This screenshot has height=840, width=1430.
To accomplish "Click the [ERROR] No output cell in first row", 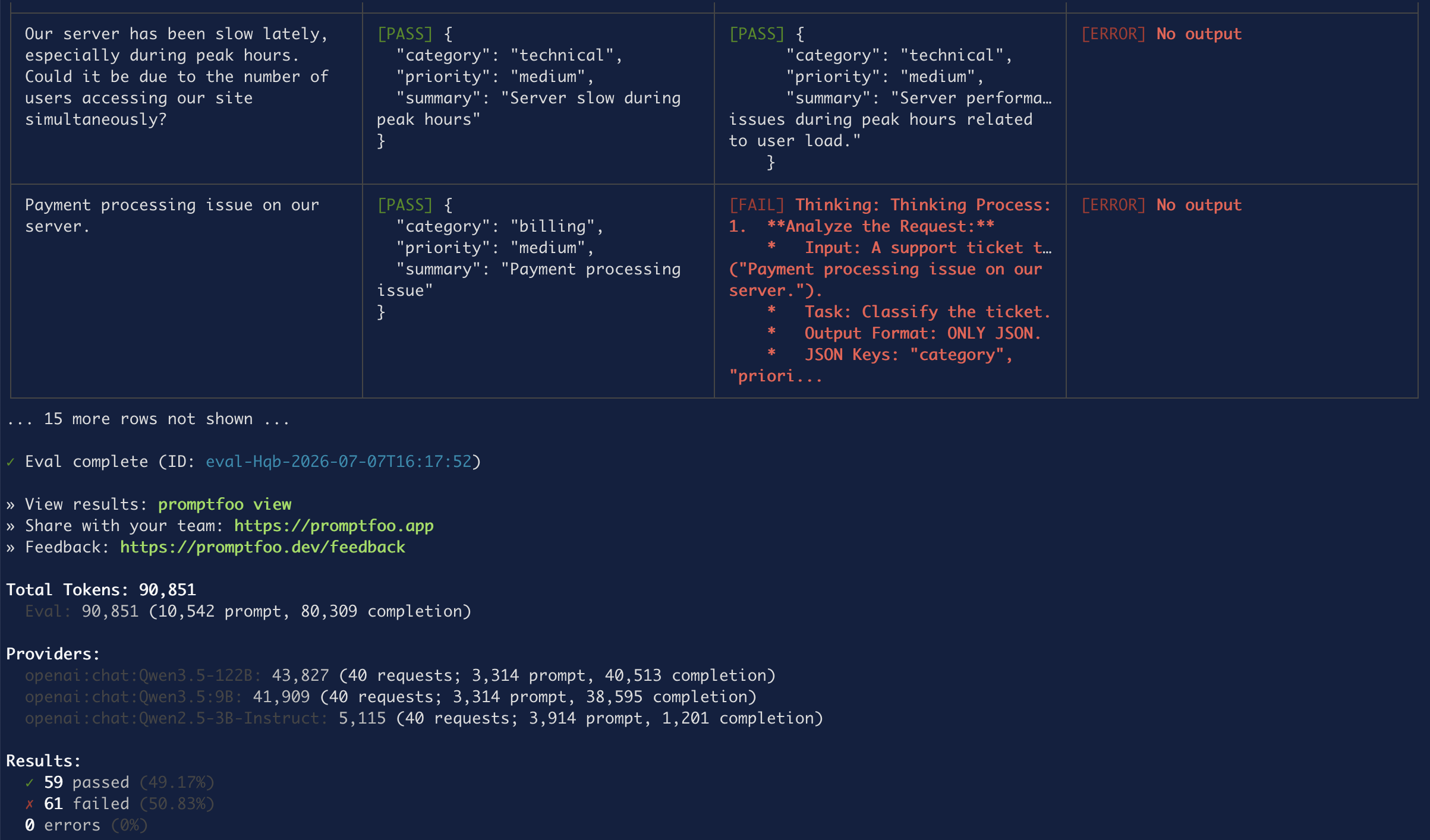I will 1242,98.
